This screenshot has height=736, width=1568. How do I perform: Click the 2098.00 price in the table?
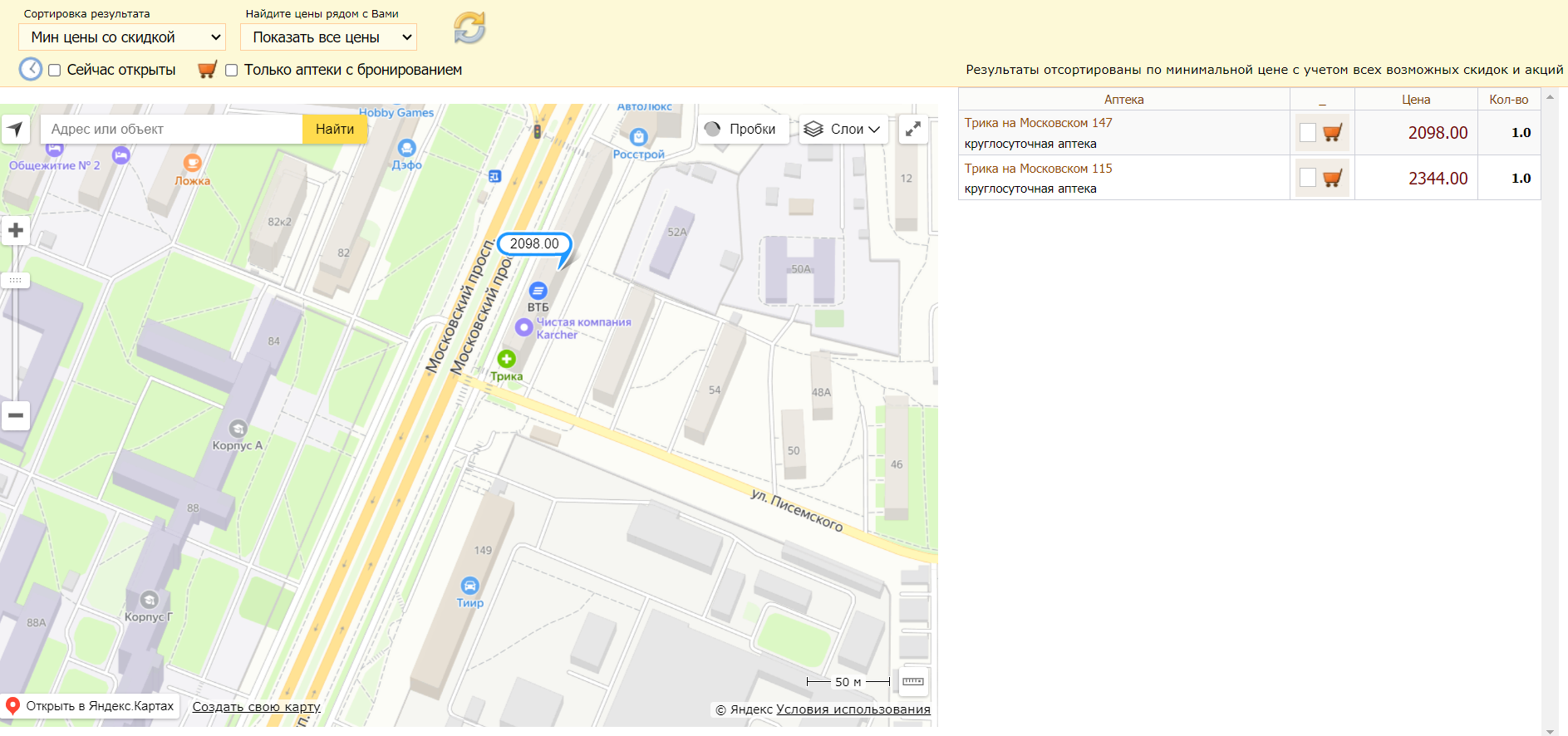click(x=1438, y=133)
